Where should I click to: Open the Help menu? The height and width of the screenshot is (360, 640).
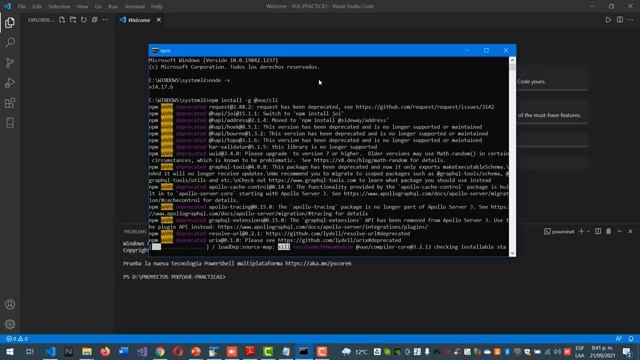point(157,7)
